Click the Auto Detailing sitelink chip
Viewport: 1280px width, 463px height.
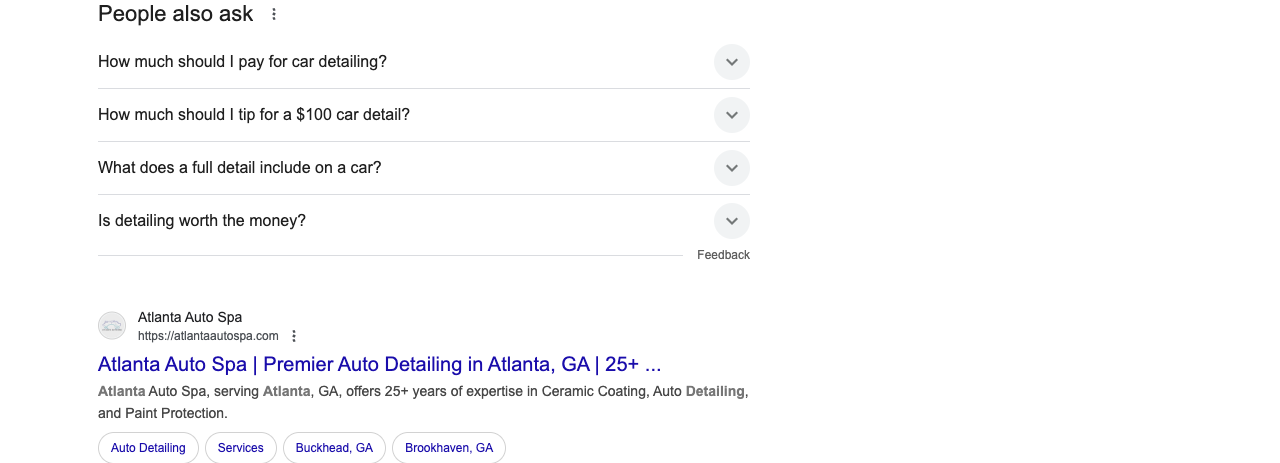[x=148, y=448]
